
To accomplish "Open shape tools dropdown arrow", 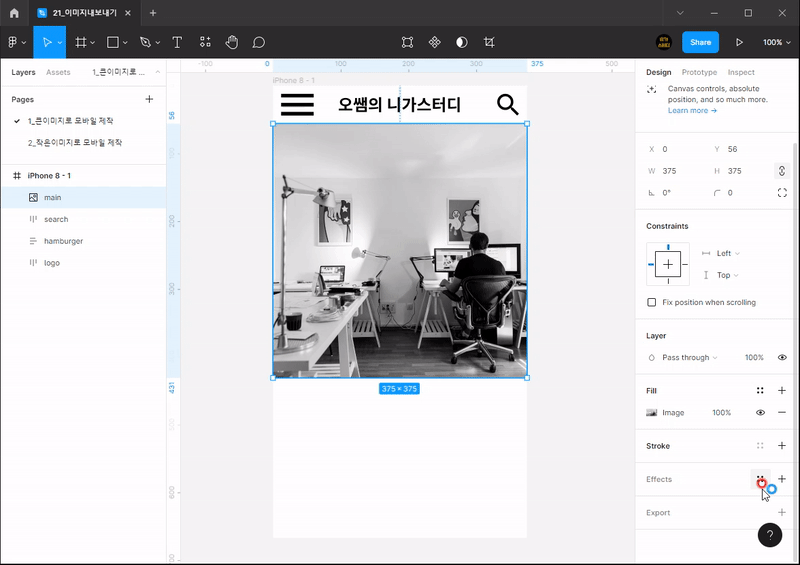I will pos(125,43).
